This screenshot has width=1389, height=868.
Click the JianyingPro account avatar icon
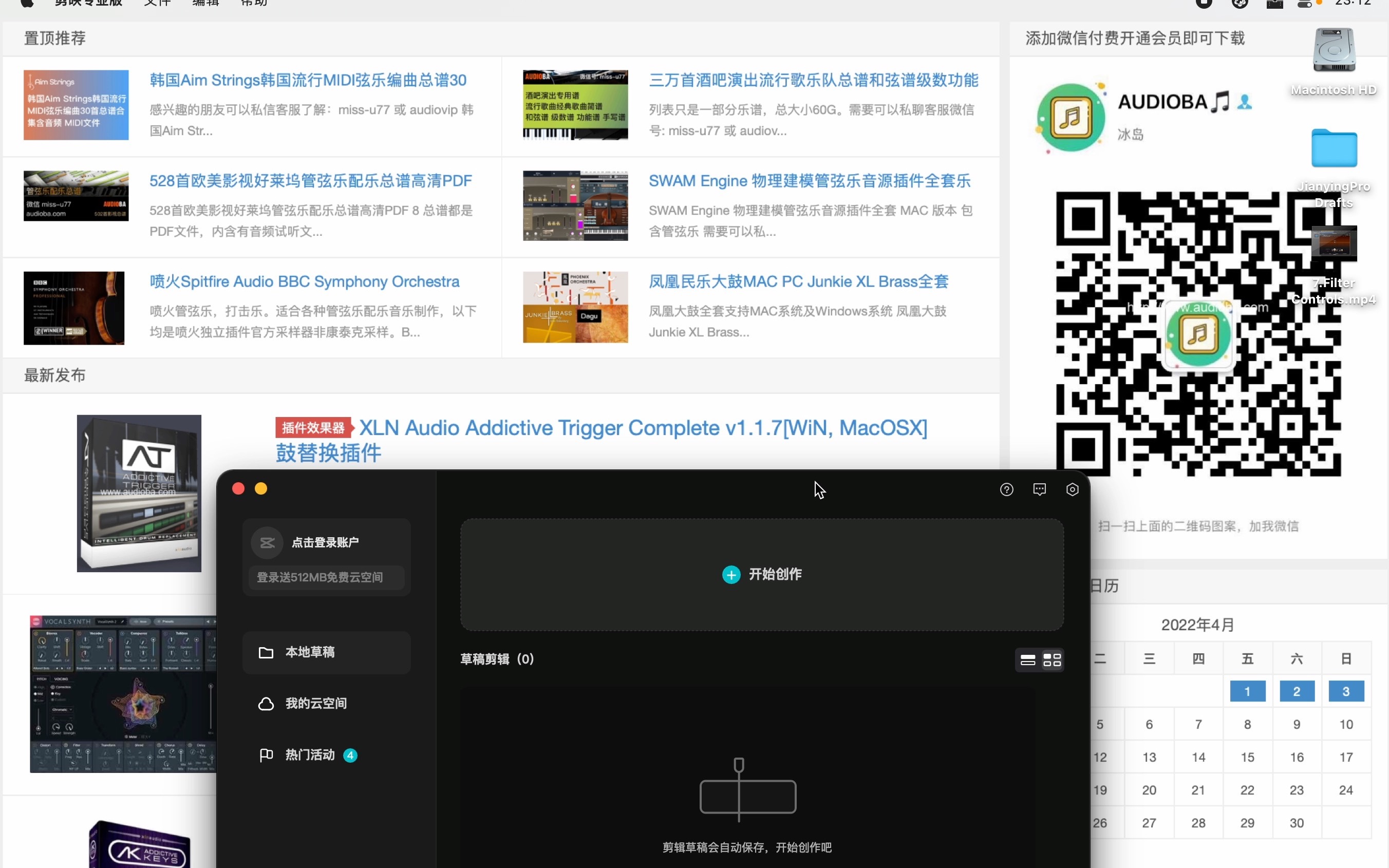point(267,542)
